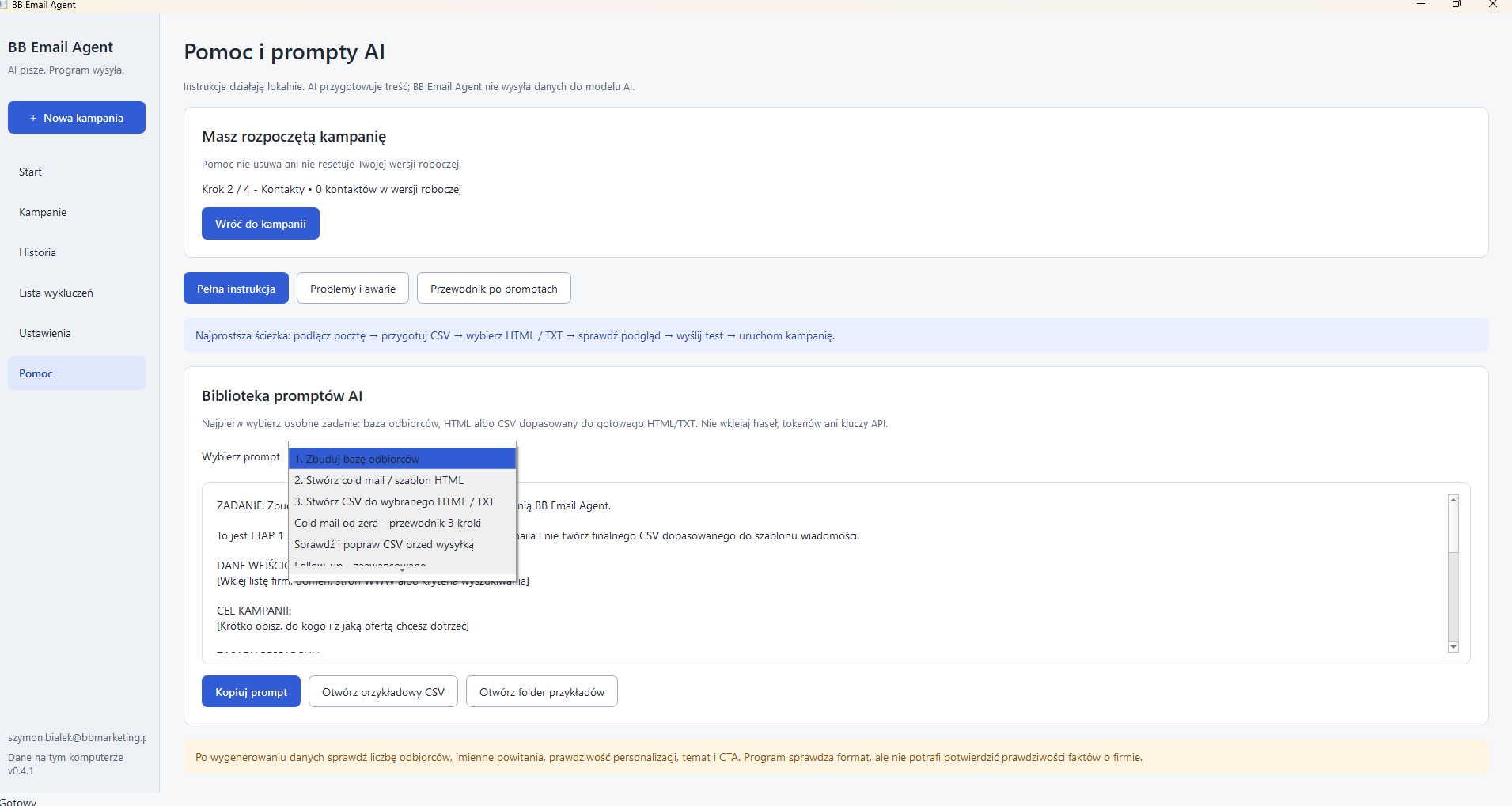Switch to the Pełna instrukcja tab
Image resolution: width=1512 pixels, height=806 pixels.
coord(236,289)
